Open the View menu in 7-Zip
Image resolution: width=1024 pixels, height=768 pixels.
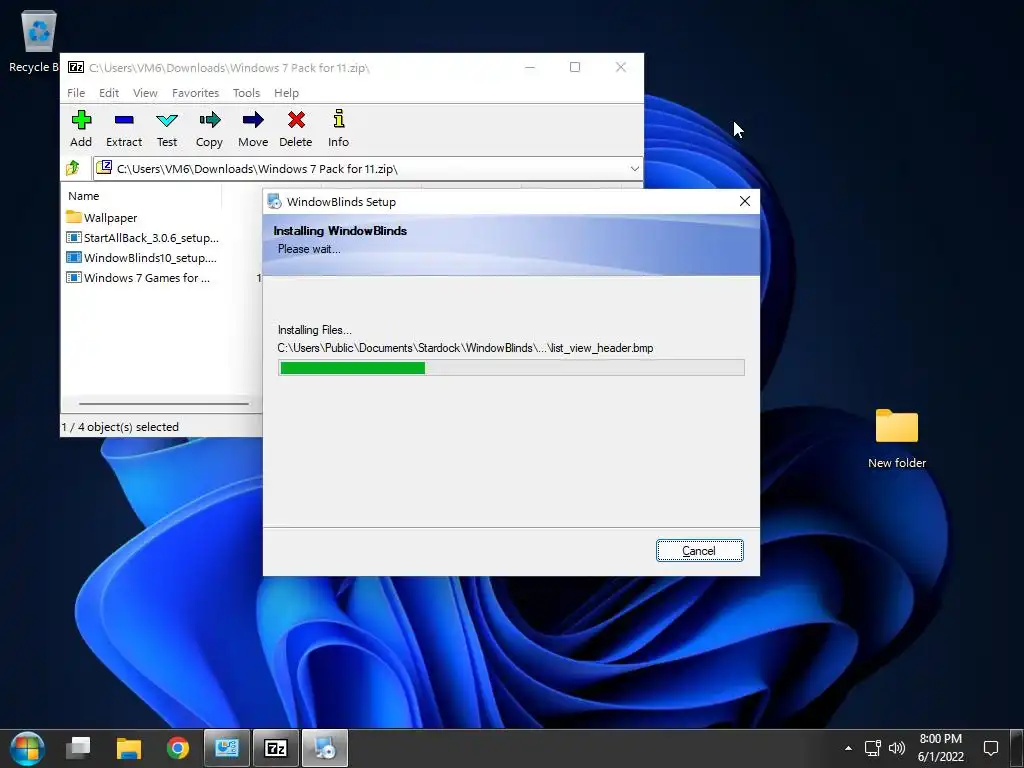(145, 93)
